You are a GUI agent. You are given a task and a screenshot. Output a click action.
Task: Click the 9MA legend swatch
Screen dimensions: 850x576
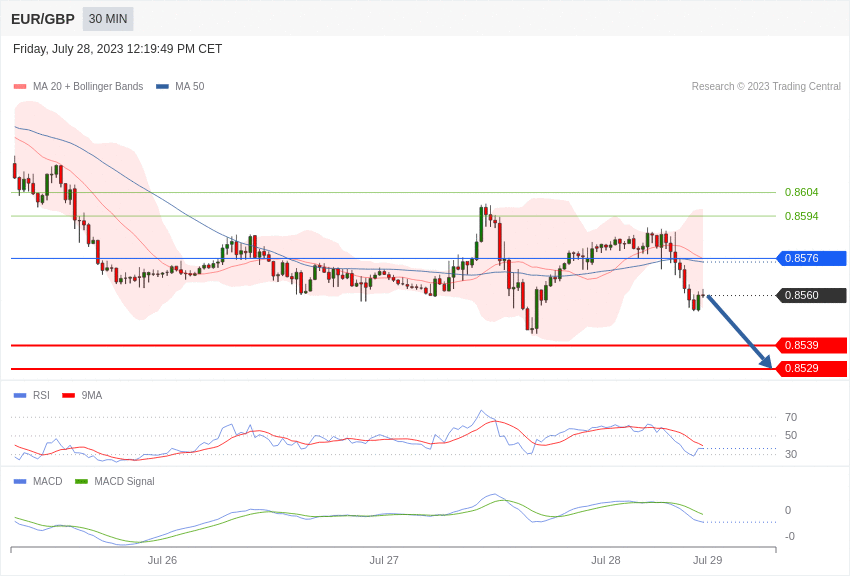point(69,396)
